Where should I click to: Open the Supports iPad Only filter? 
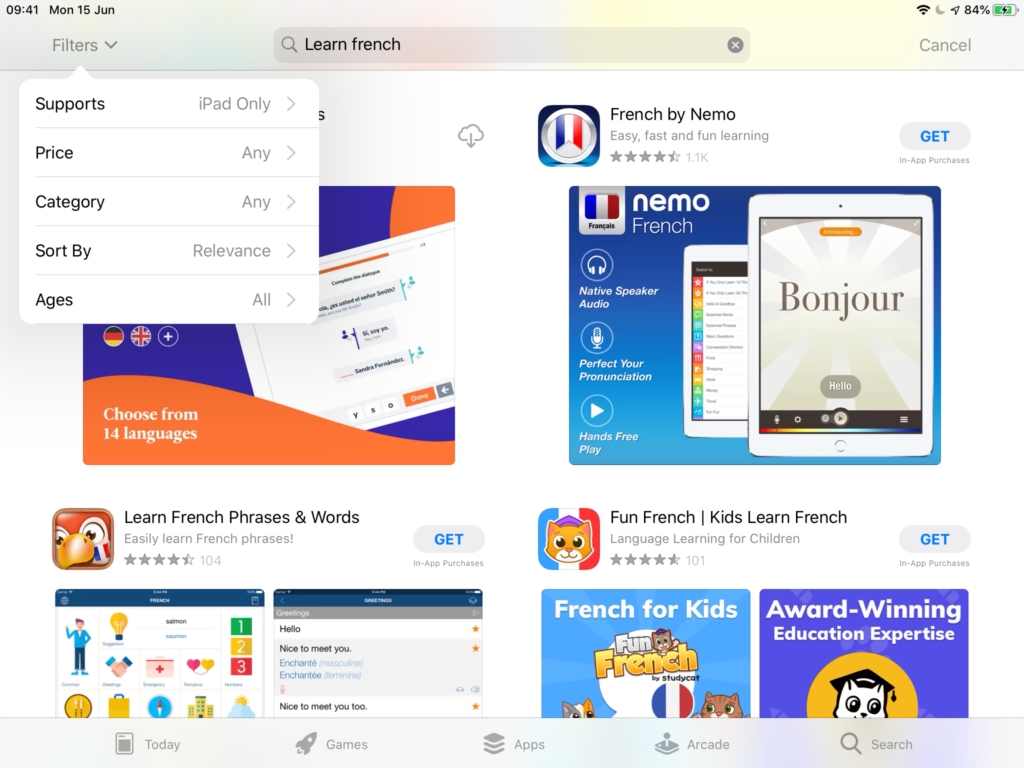coord(168,104)
